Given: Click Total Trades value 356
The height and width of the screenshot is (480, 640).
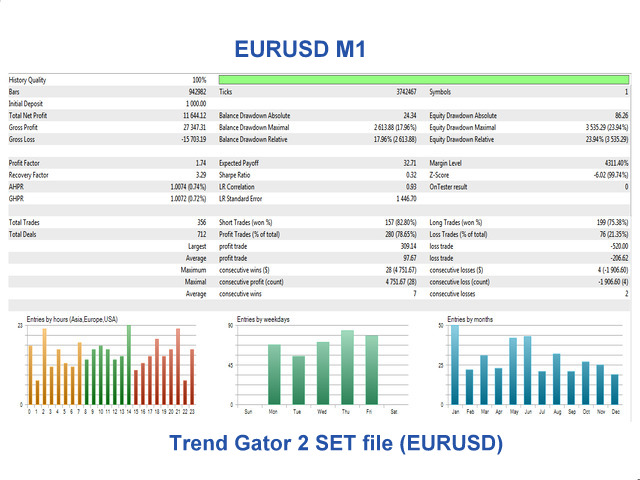Looking at the screenshot, I should [x=202, y=222].
